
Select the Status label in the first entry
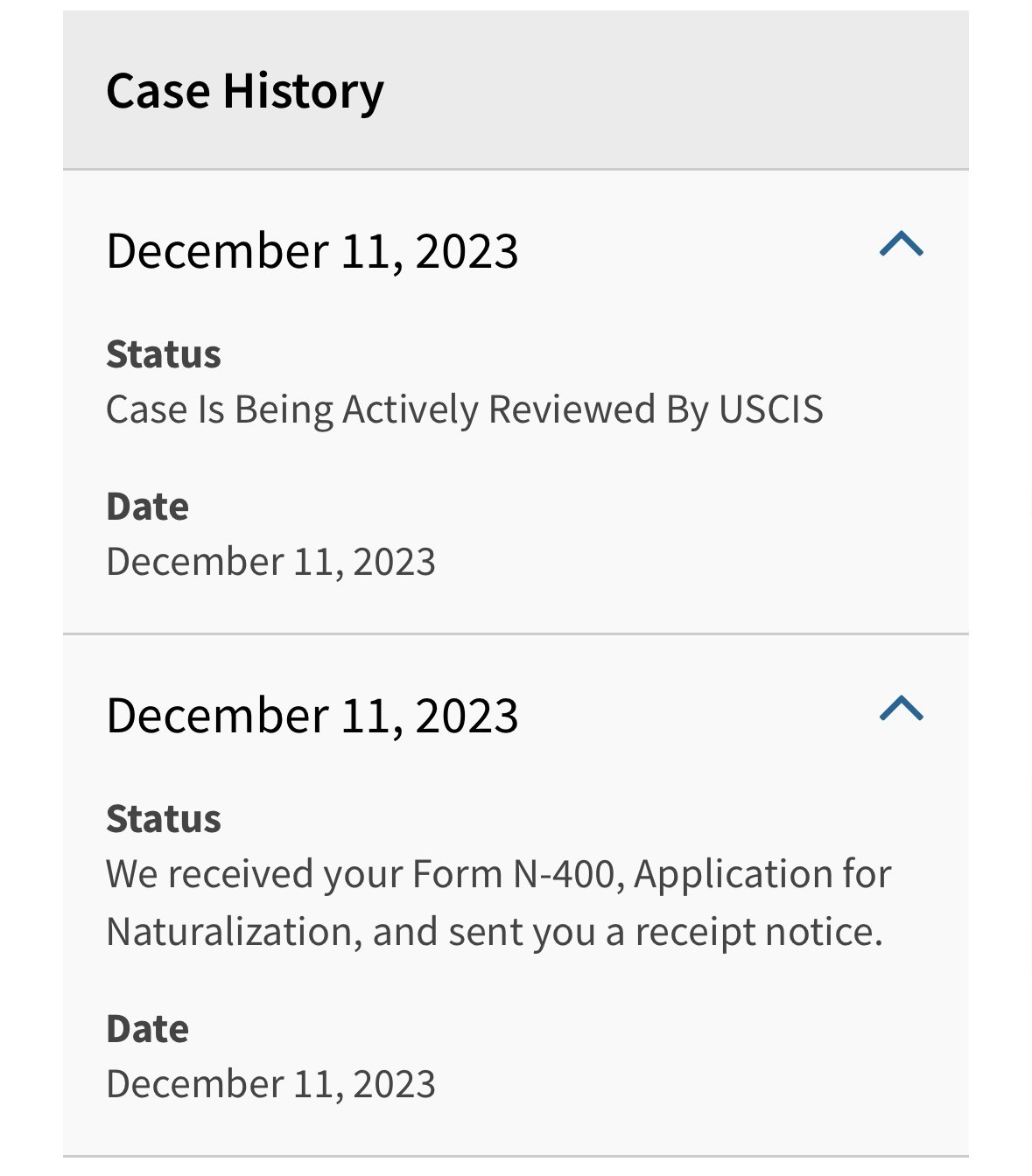click(x=163, y=354)
